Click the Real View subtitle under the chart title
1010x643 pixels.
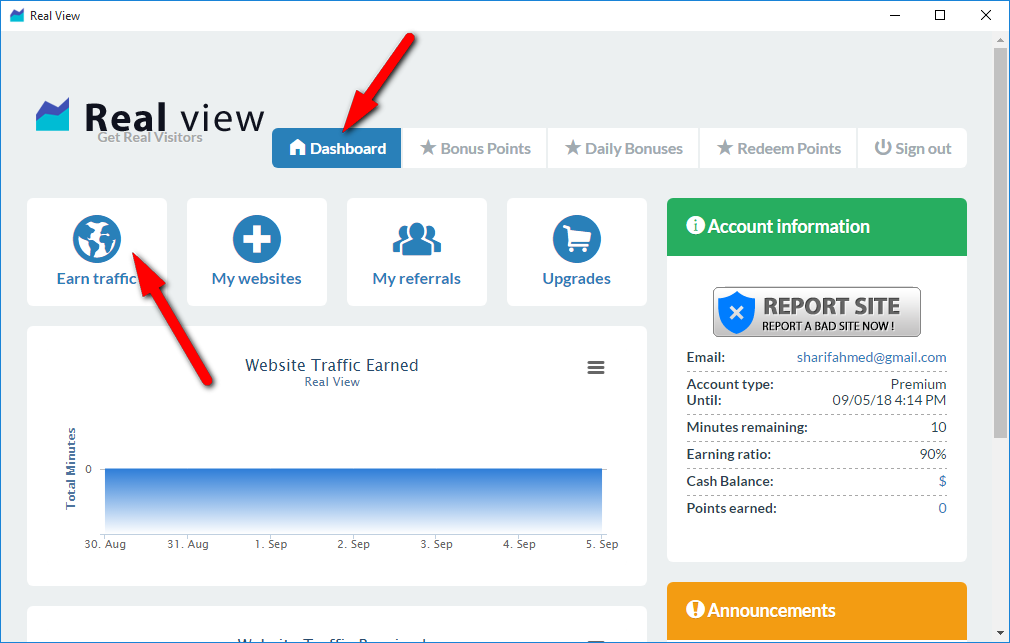click(x=332, y=382)
